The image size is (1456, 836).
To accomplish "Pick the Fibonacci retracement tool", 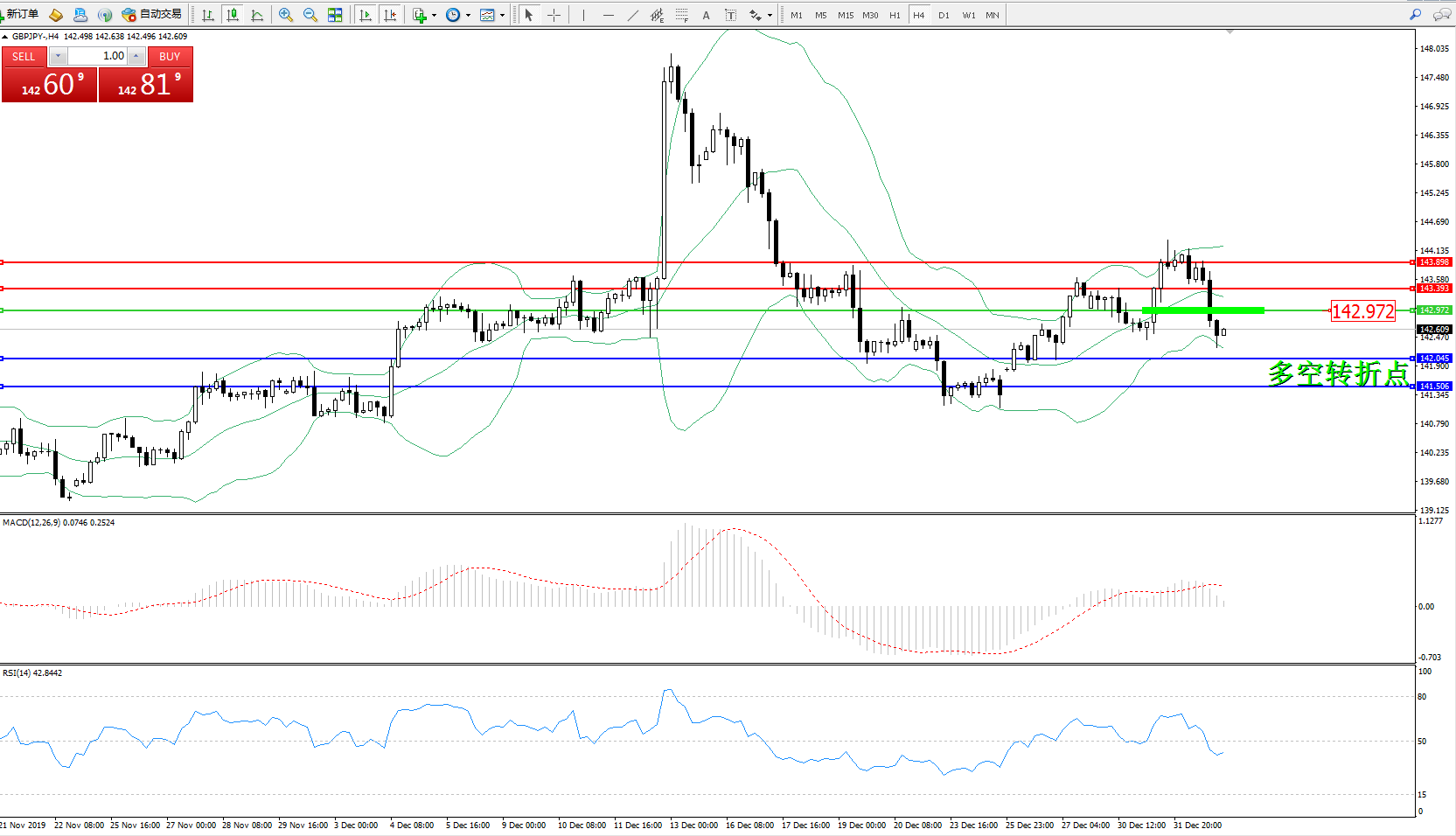I will (x=681, y=15).
